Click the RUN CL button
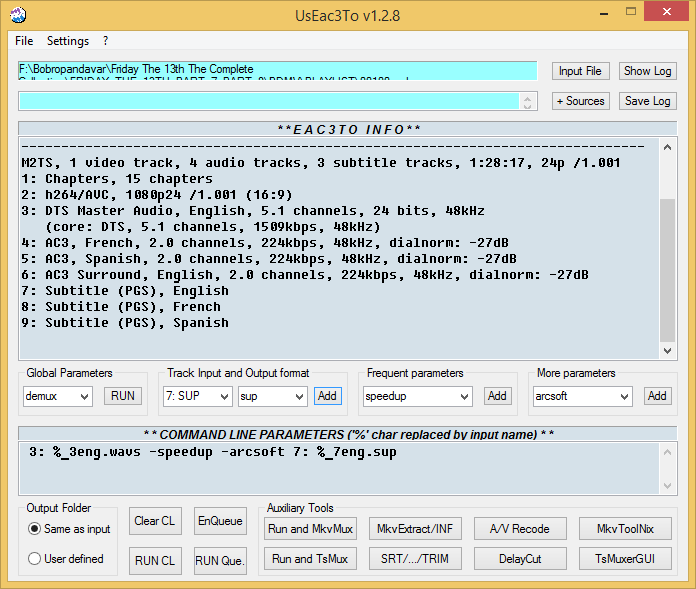This screenshot has width=696, height=589. pyautogui.click(x=155, y=561)
